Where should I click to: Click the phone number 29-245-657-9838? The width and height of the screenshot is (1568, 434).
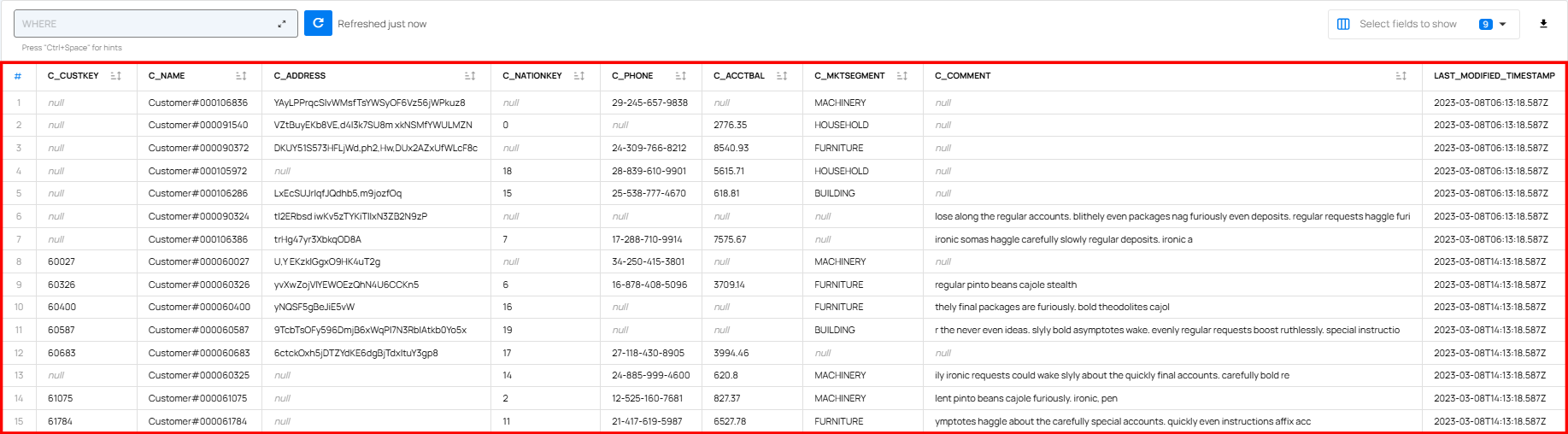(x=649, y=103)
